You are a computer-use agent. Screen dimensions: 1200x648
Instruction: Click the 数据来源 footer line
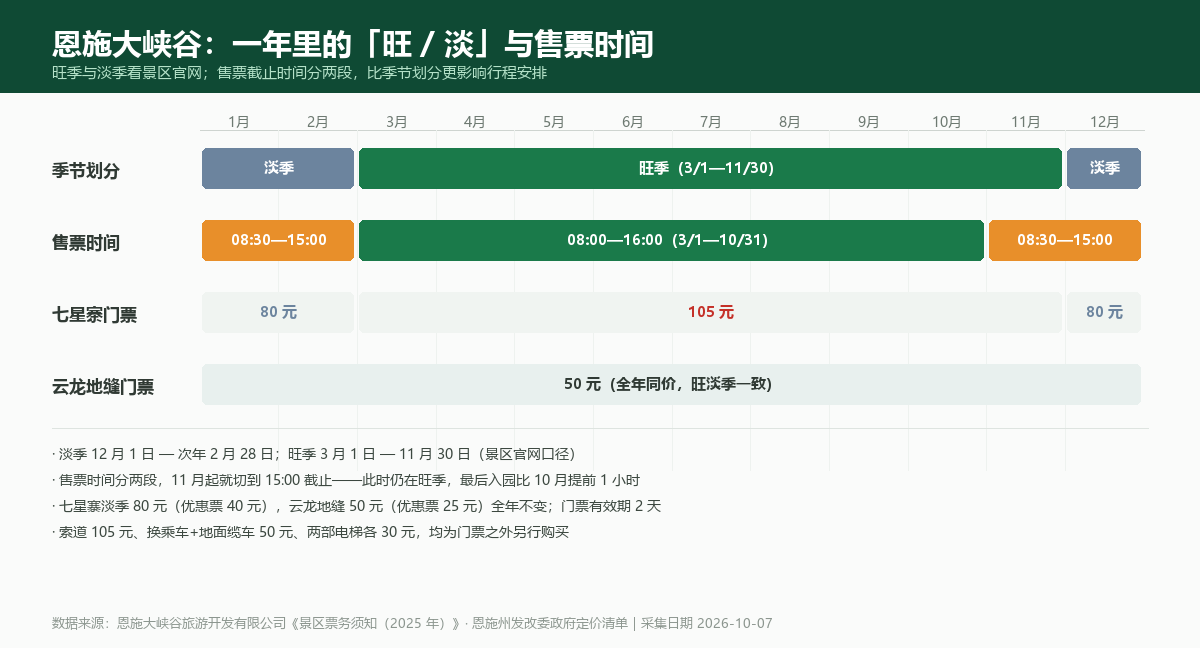[x=412, y=623]
